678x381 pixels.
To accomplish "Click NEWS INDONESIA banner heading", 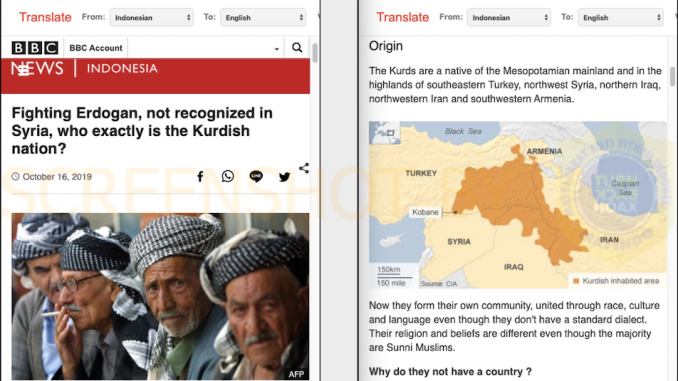I will click(x=85, y=68).
